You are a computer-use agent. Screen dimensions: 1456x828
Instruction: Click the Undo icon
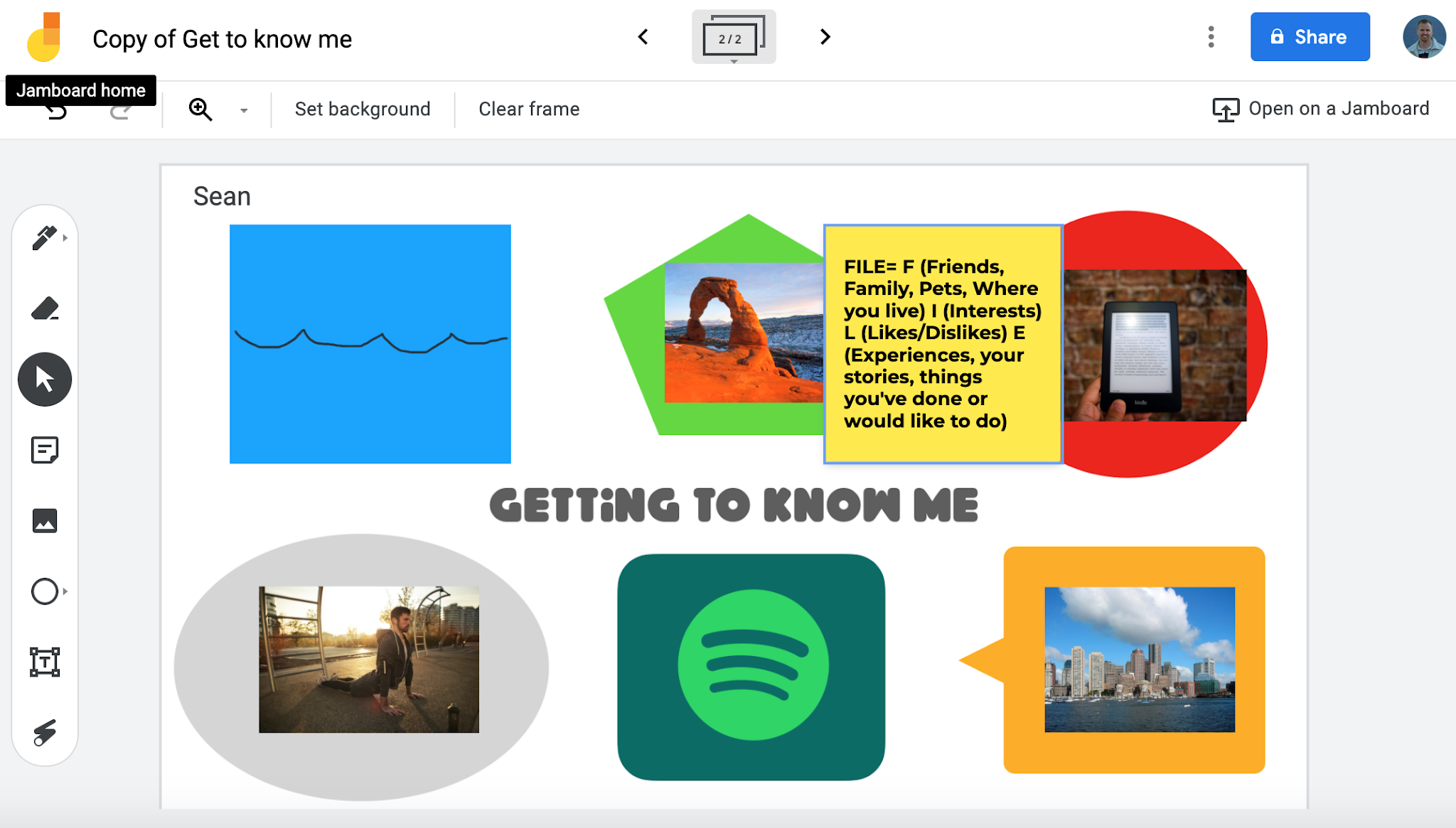pyautogui.click(x=57, y=109)
